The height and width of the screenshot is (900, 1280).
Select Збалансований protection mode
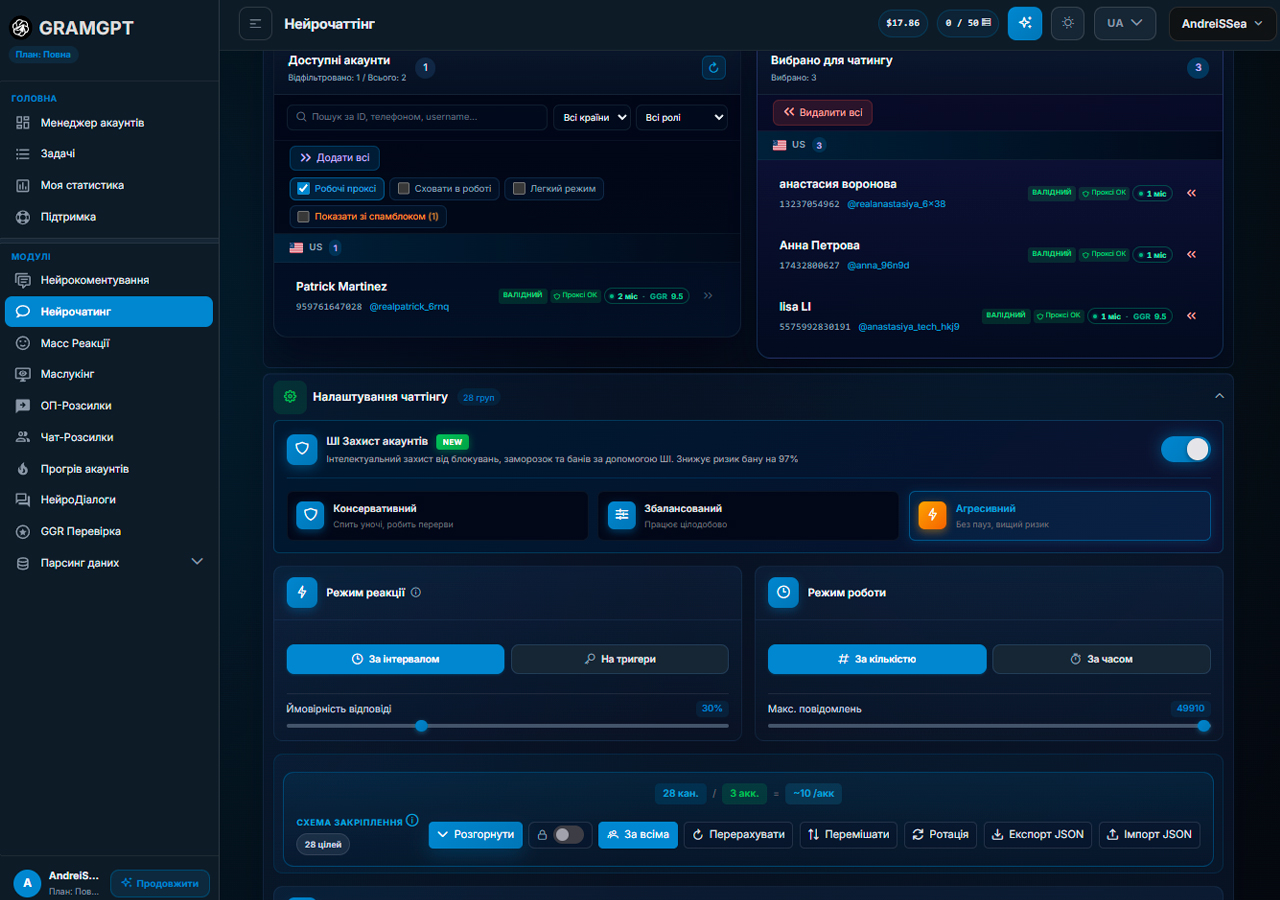748,515
